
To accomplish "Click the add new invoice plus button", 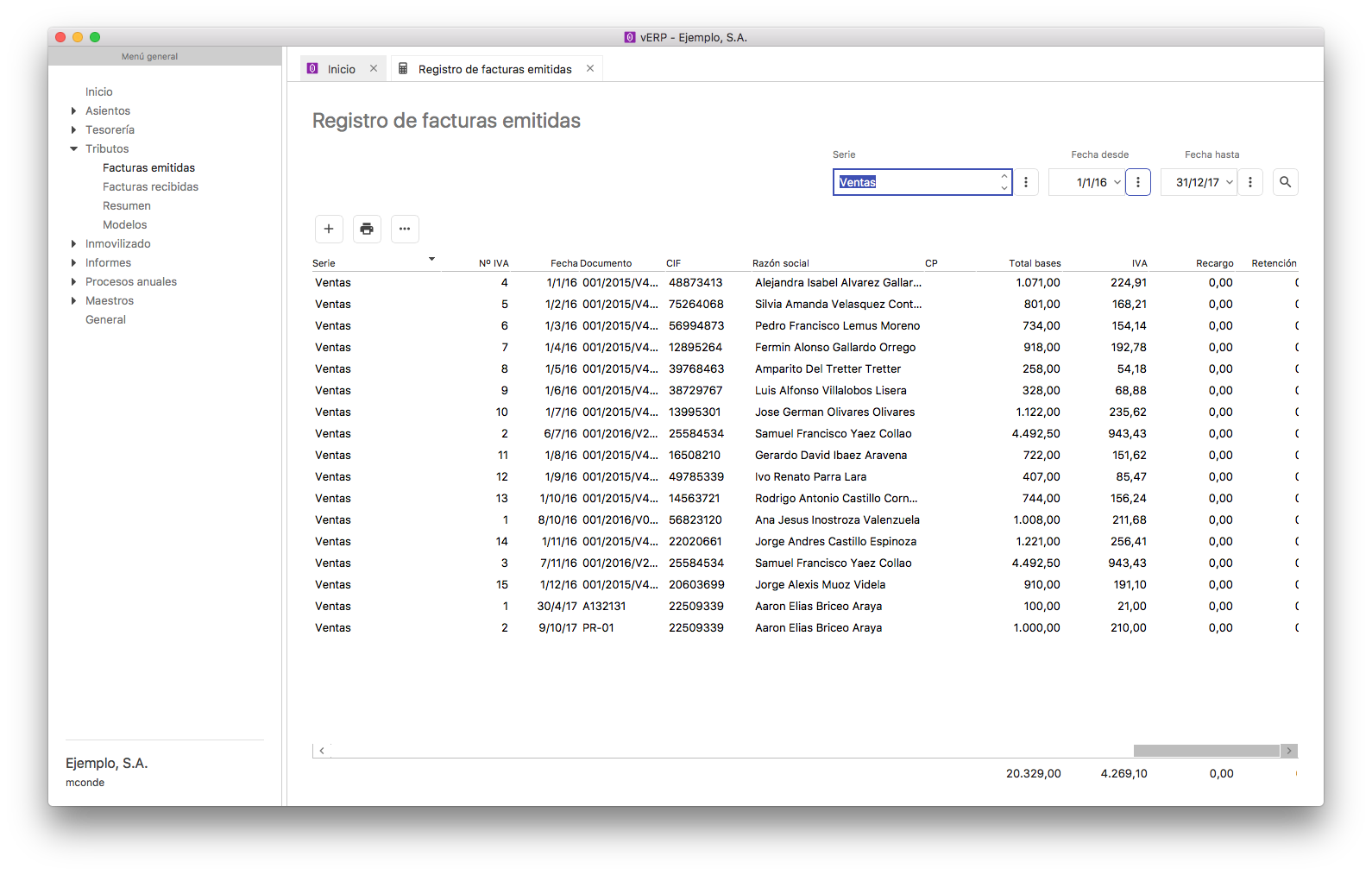I will [329, 229].
